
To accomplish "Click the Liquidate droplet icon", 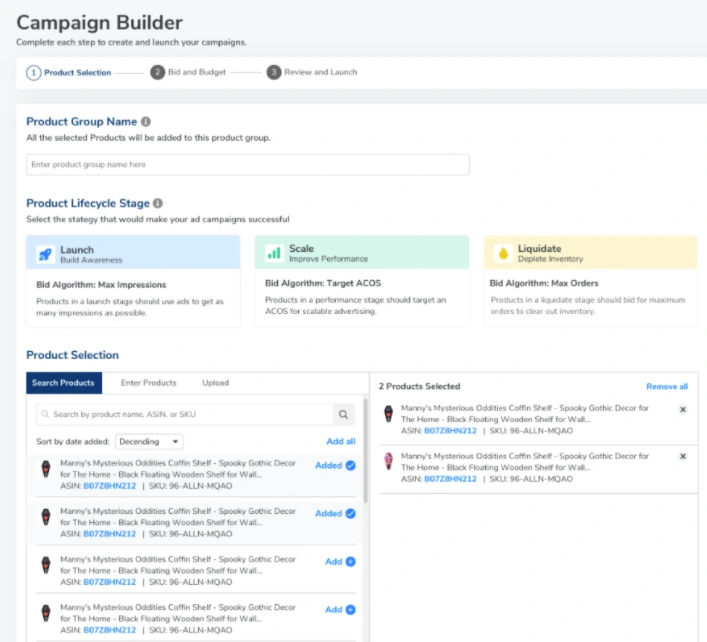I will [x=503, y=253].
